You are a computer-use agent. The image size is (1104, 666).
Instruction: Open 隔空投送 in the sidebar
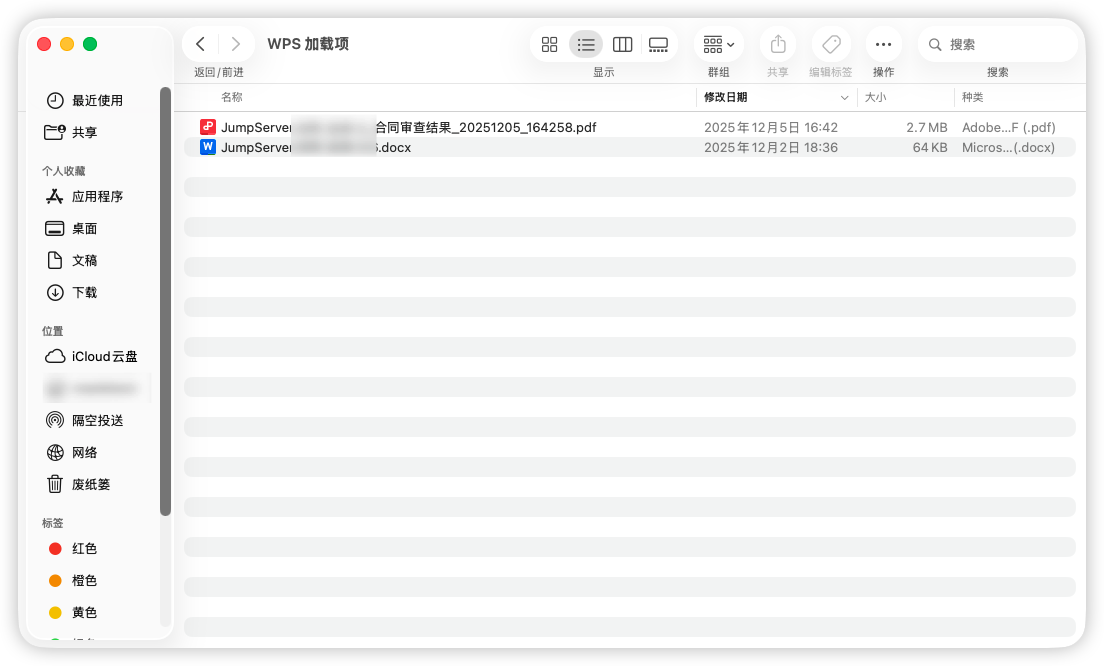(x=97, y=420)
